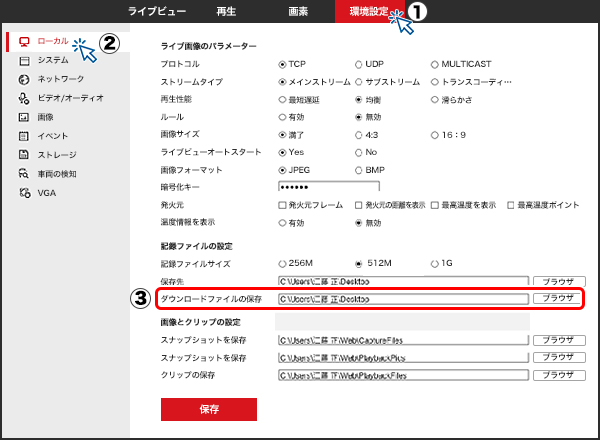This screenshot has width=600, height=440.
Task: Click the 画像 picture icon in sidebar
Action: pyautogui.click(x=24, y=117)
